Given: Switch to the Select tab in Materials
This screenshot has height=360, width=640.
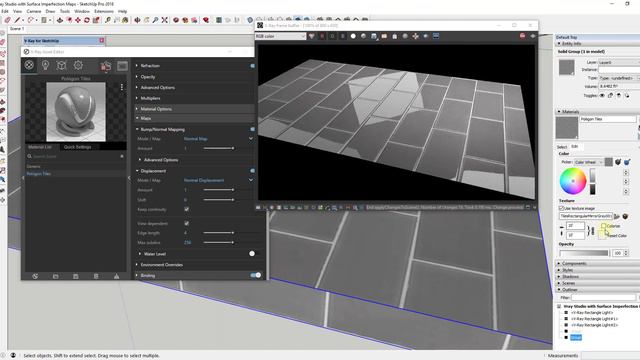Looking at the screenshot, I should point(562,147).
